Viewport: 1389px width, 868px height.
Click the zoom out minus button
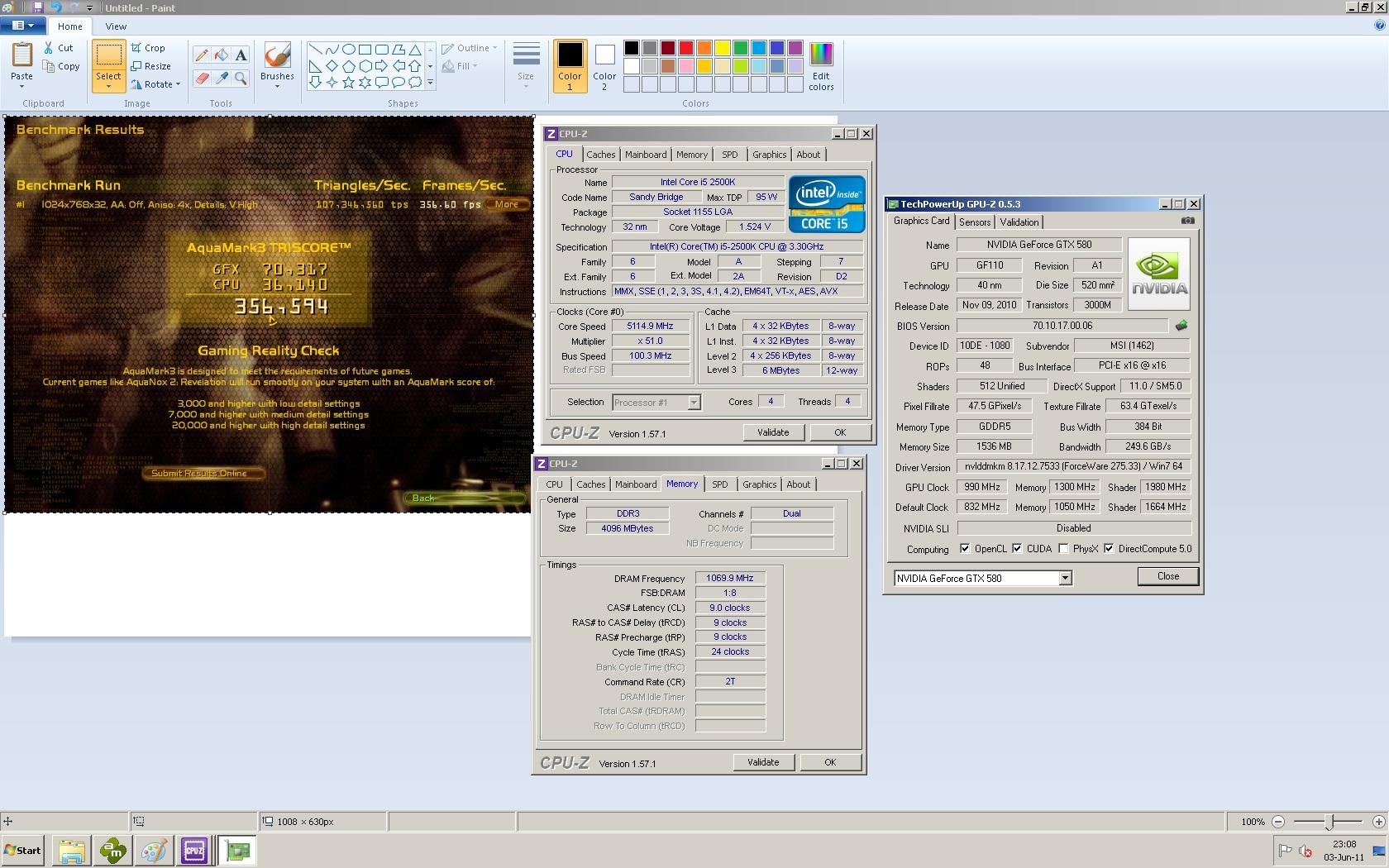(x=1278, y=822)
